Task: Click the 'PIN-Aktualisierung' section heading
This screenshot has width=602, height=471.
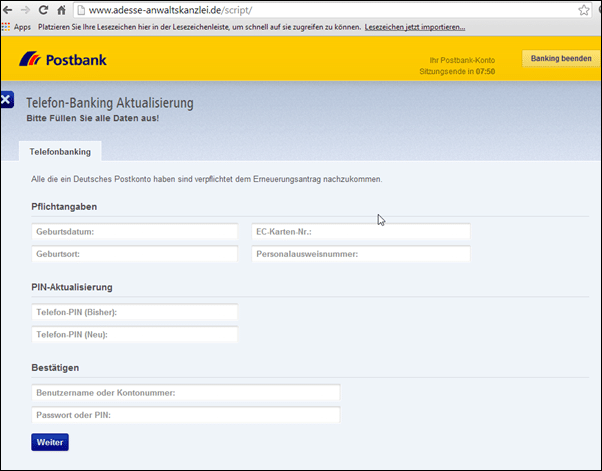Action: 72,287
